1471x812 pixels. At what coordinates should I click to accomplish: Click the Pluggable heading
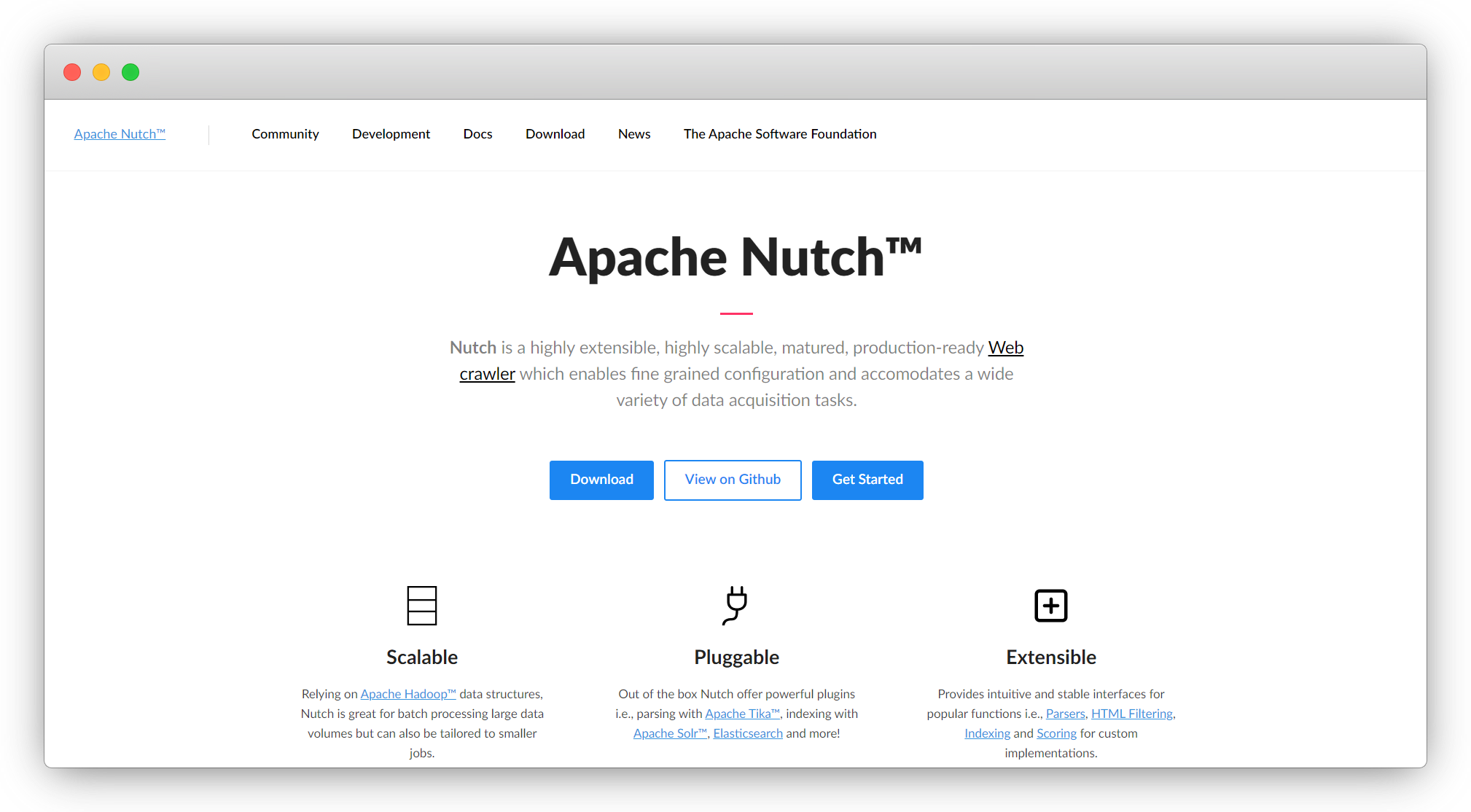point(736,657)
